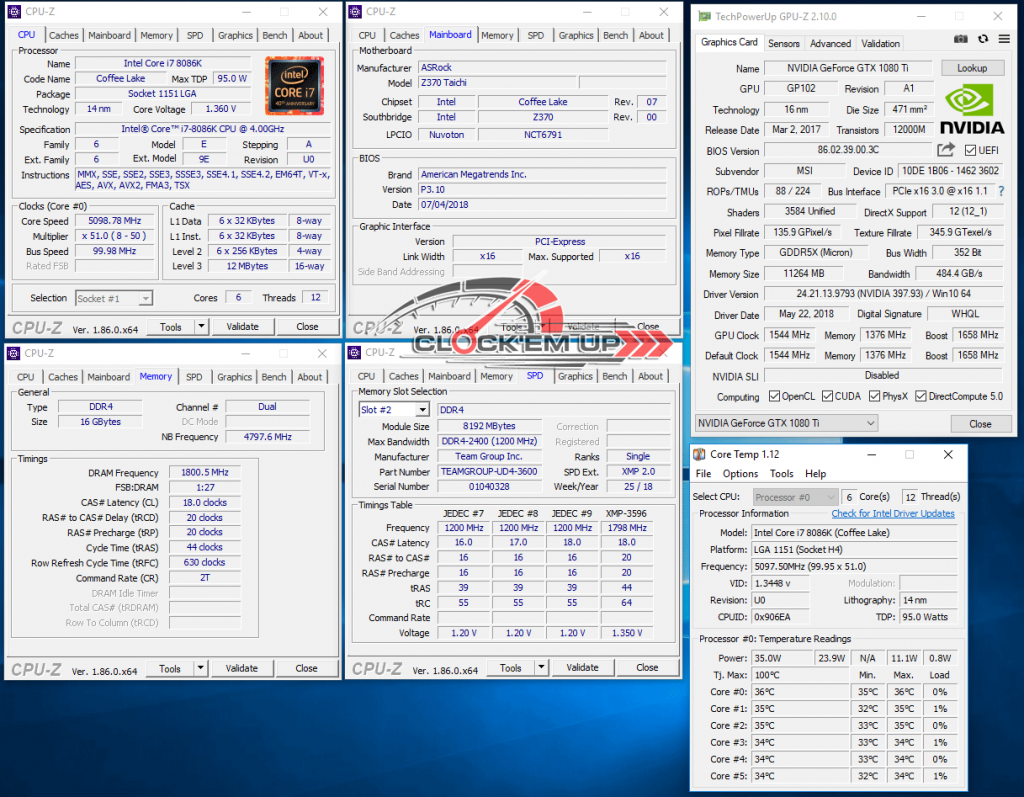1024x797 pixels.
Task: Click the NVIDIA logo in GPU-Z
Action: (973, 109)
